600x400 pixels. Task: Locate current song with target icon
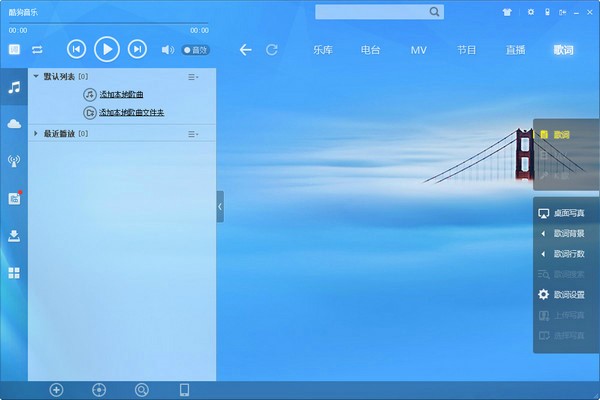click(x=99, y=390)
